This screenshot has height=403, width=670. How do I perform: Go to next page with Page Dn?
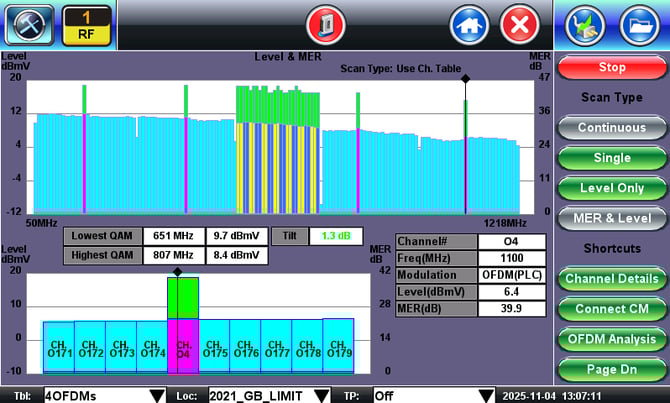point(611,370)
